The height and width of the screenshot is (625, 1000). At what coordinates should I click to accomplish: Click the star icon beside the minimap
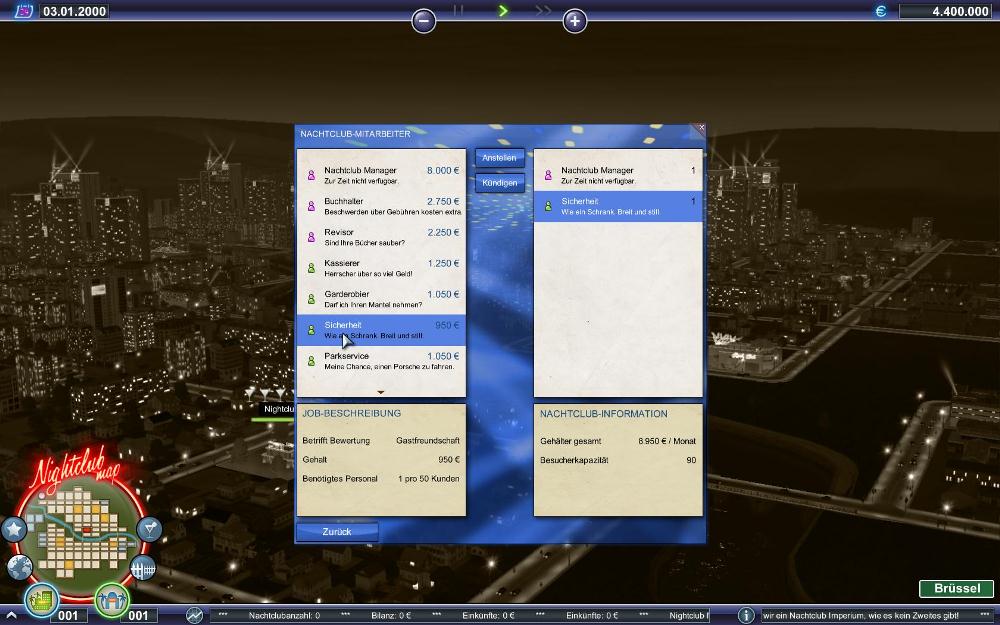click(14, 529)
